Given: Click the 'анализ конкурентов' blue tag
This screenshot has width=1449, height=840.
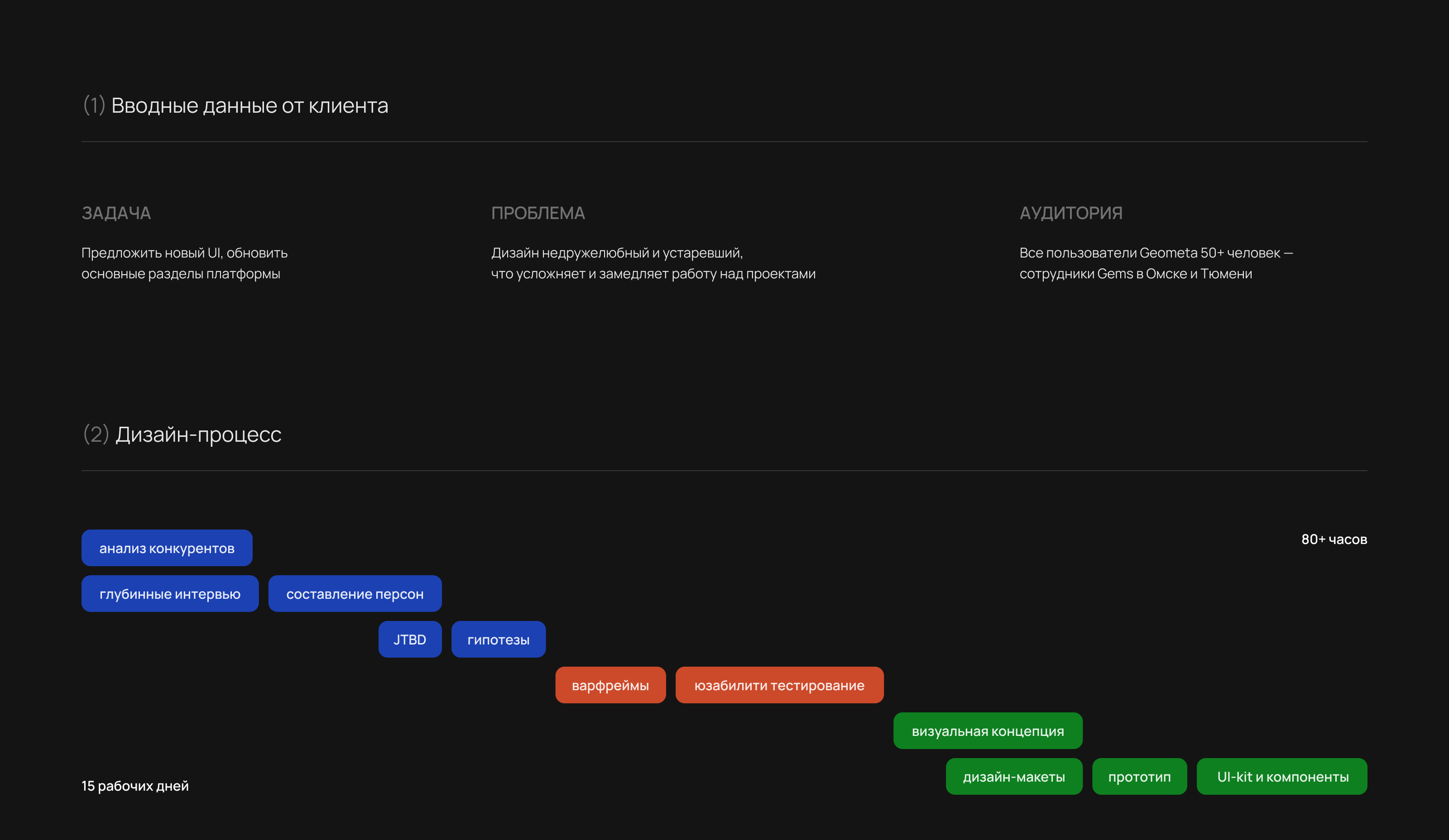Looking at the screenshot, I should click(167, 548).
